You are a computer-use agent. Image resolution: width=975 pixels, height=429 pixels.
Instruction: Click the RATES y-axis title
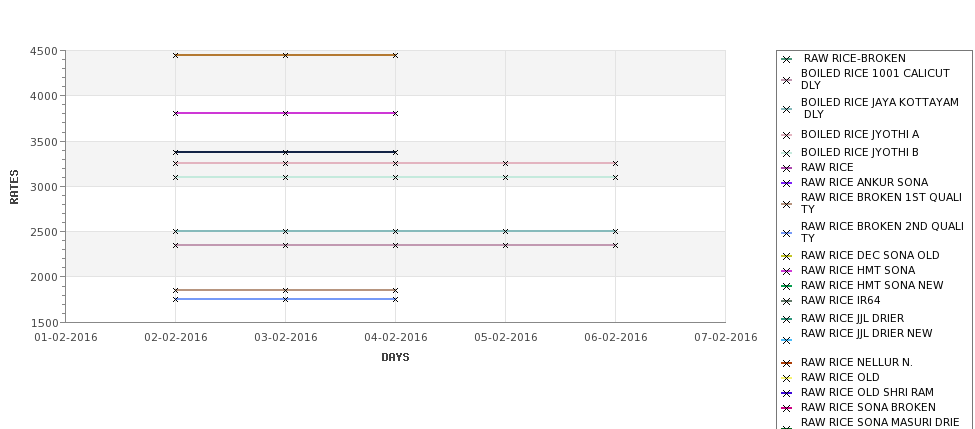tap(14, 187)
